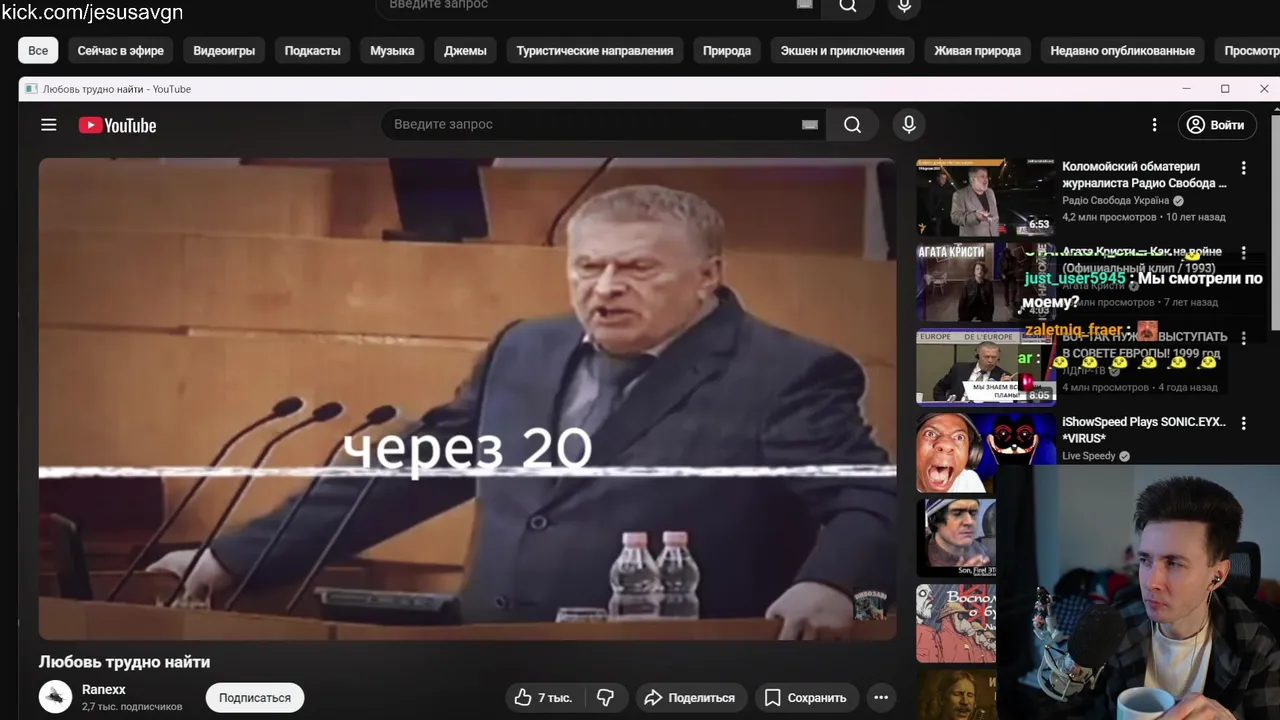Open Радіо Свобода Україна channel name
The height and width of the screenshot is (720, 1280).
click(x=1115, y=201)
